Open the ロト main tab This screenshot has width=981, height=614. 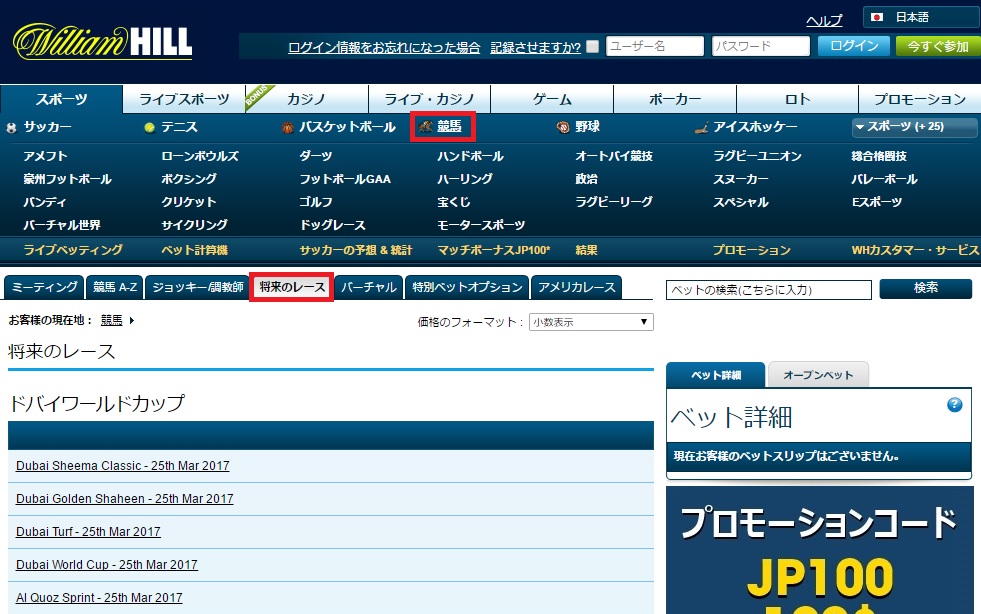point(797,99)
